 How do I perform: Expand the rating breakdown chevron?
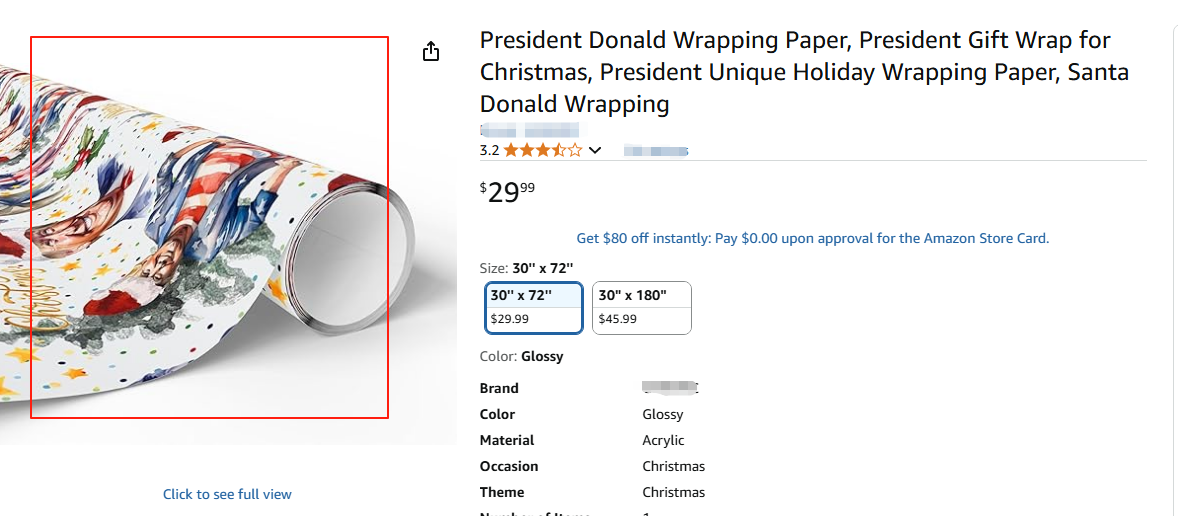[x=595, y=151]
